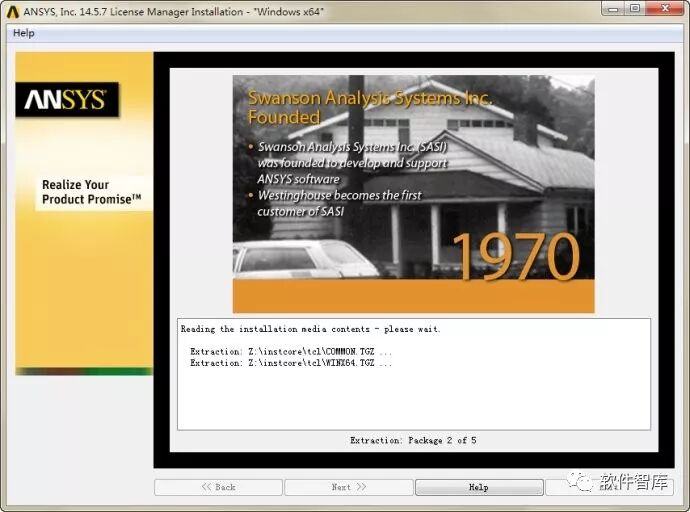690x512 pixels.
Task: Close the License Manager Installation window
Action: tap(665, 8)
